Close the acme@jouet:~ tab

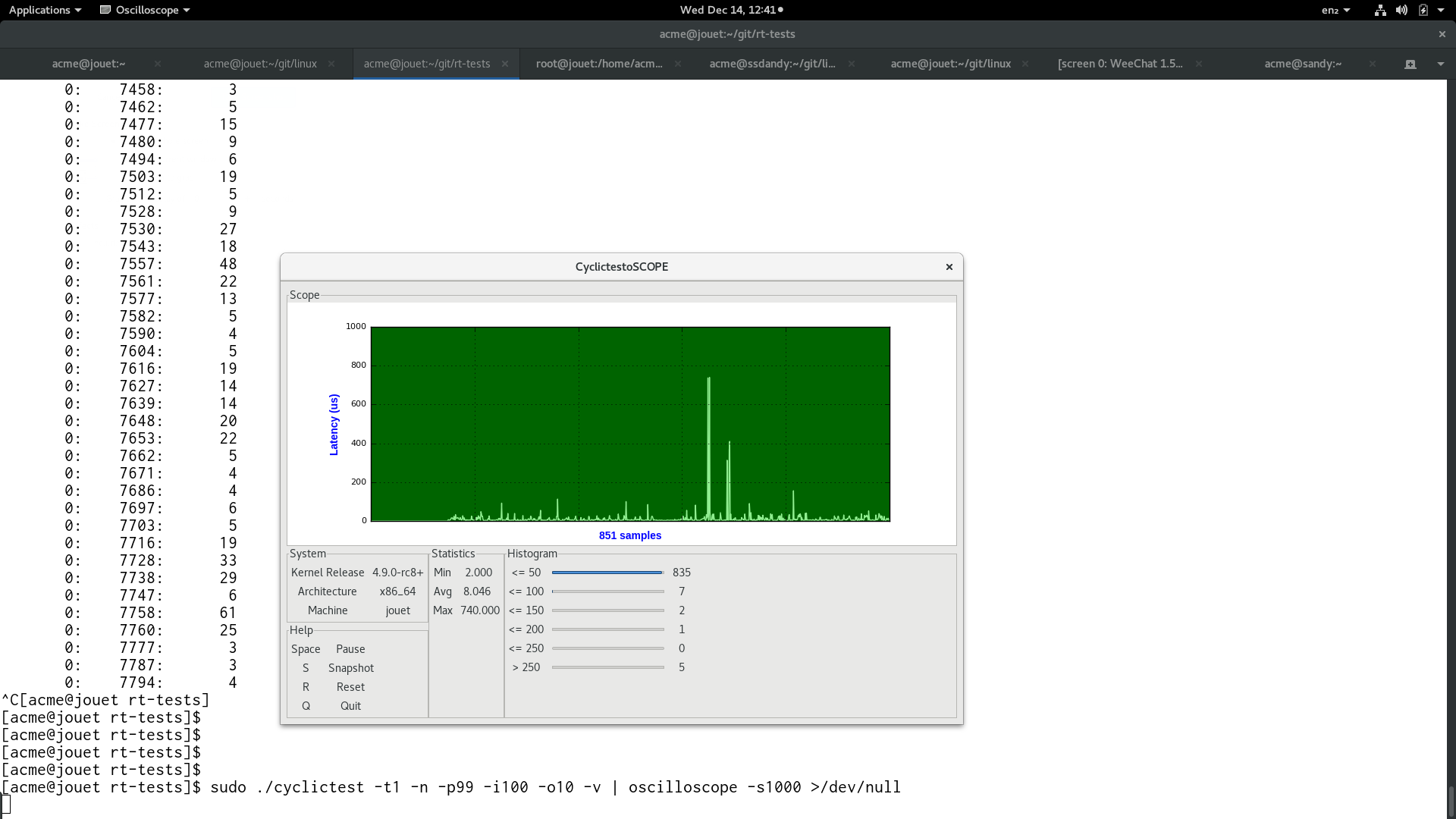point(158,64)
